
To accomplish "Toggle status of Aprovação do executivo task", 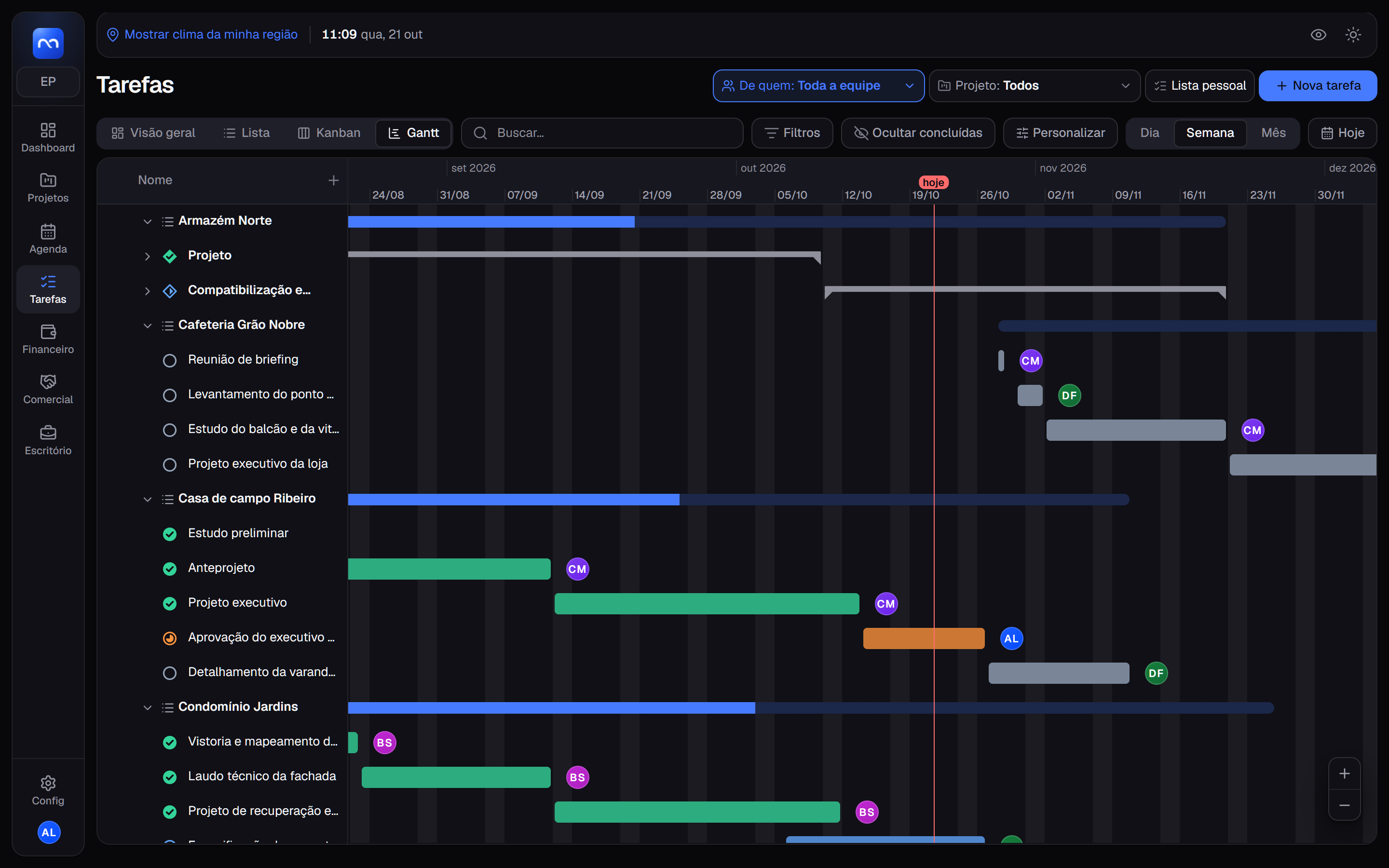I will click(169, 638).
